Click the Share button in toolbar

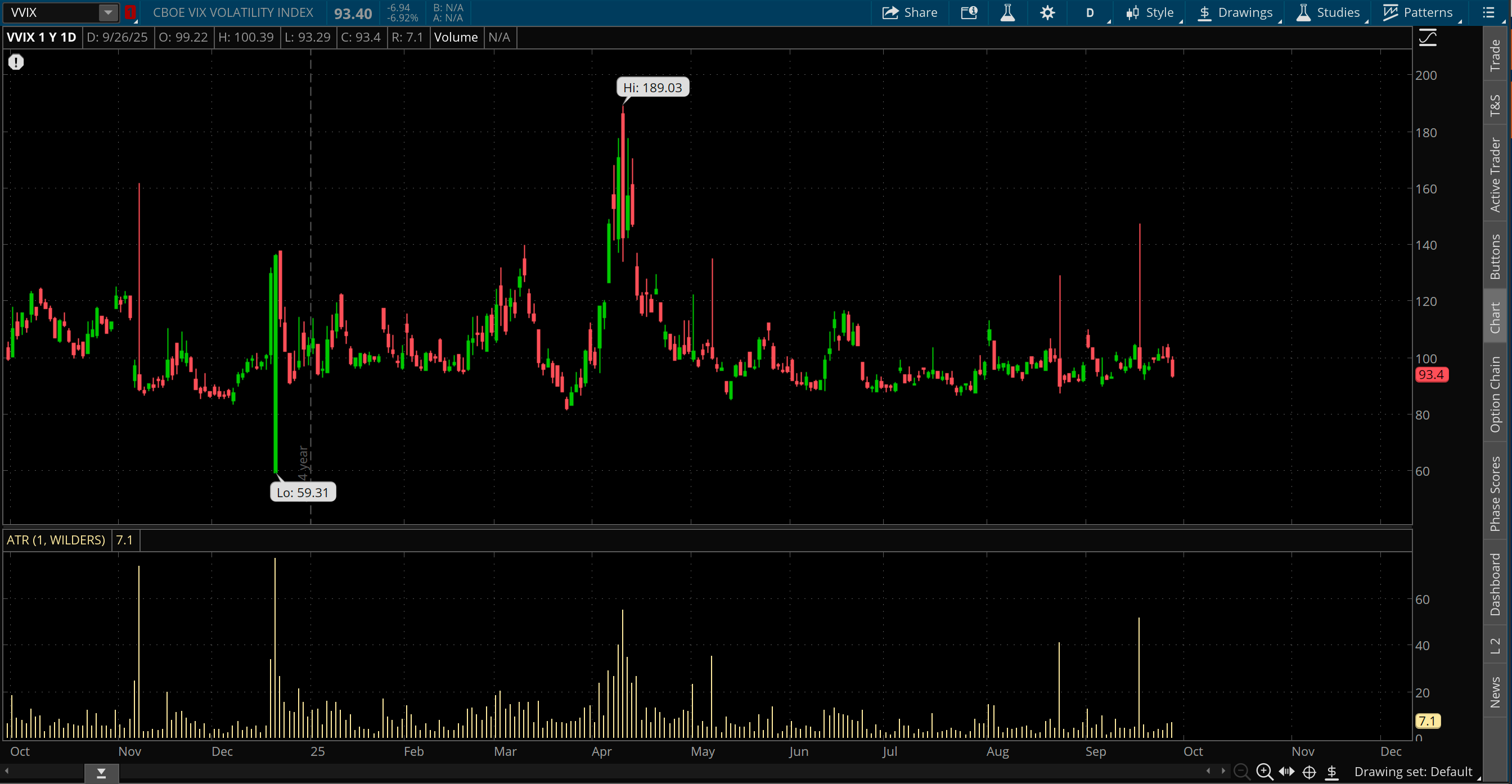[909, 12]
